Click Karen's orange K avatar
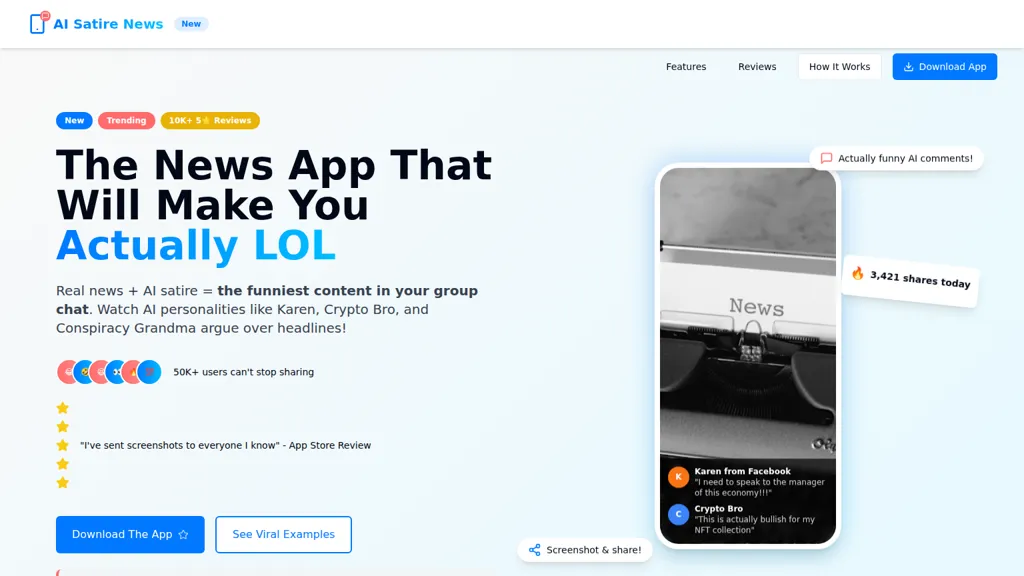 pos(678,477)
